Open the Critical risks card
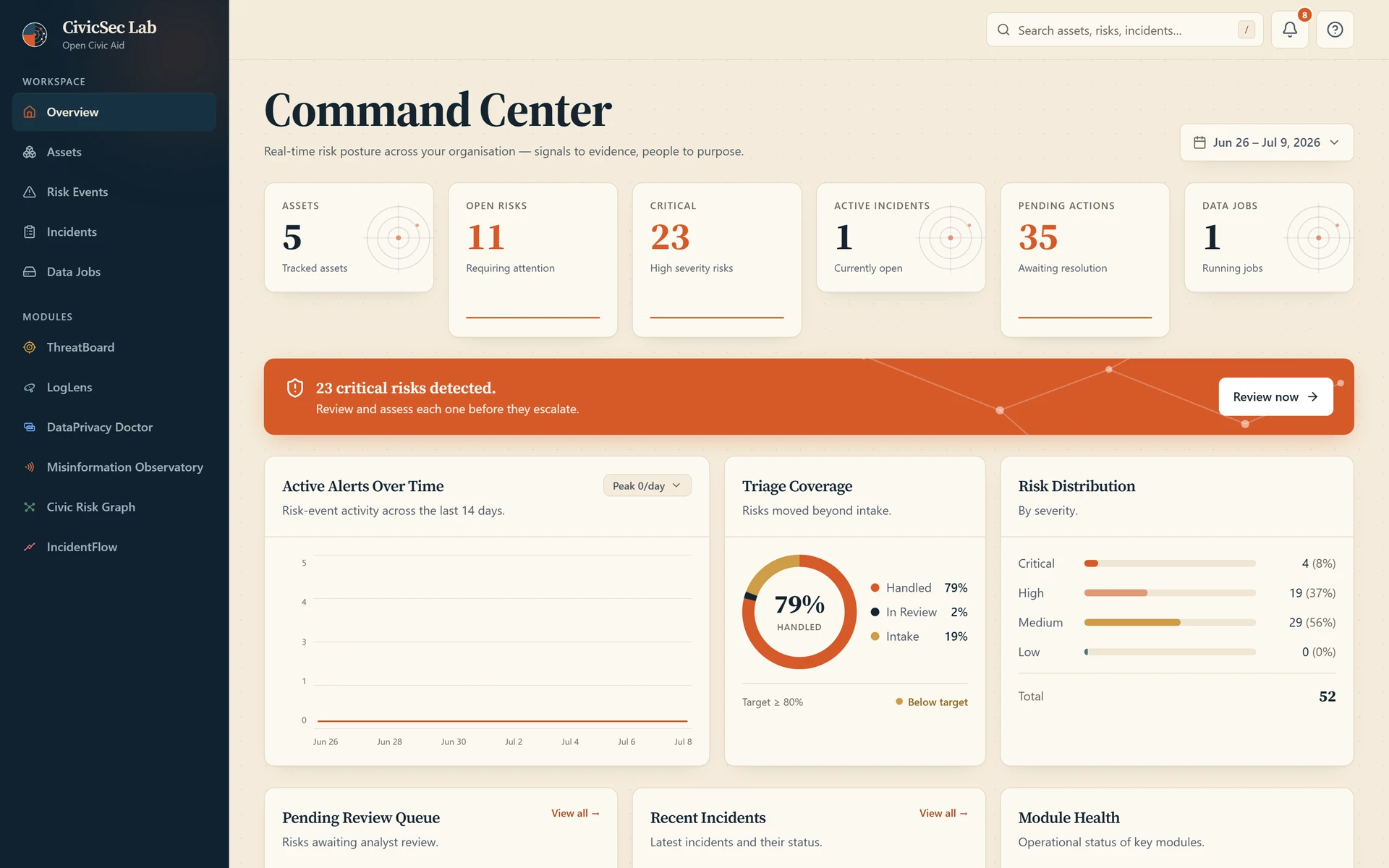 [717, 260]
